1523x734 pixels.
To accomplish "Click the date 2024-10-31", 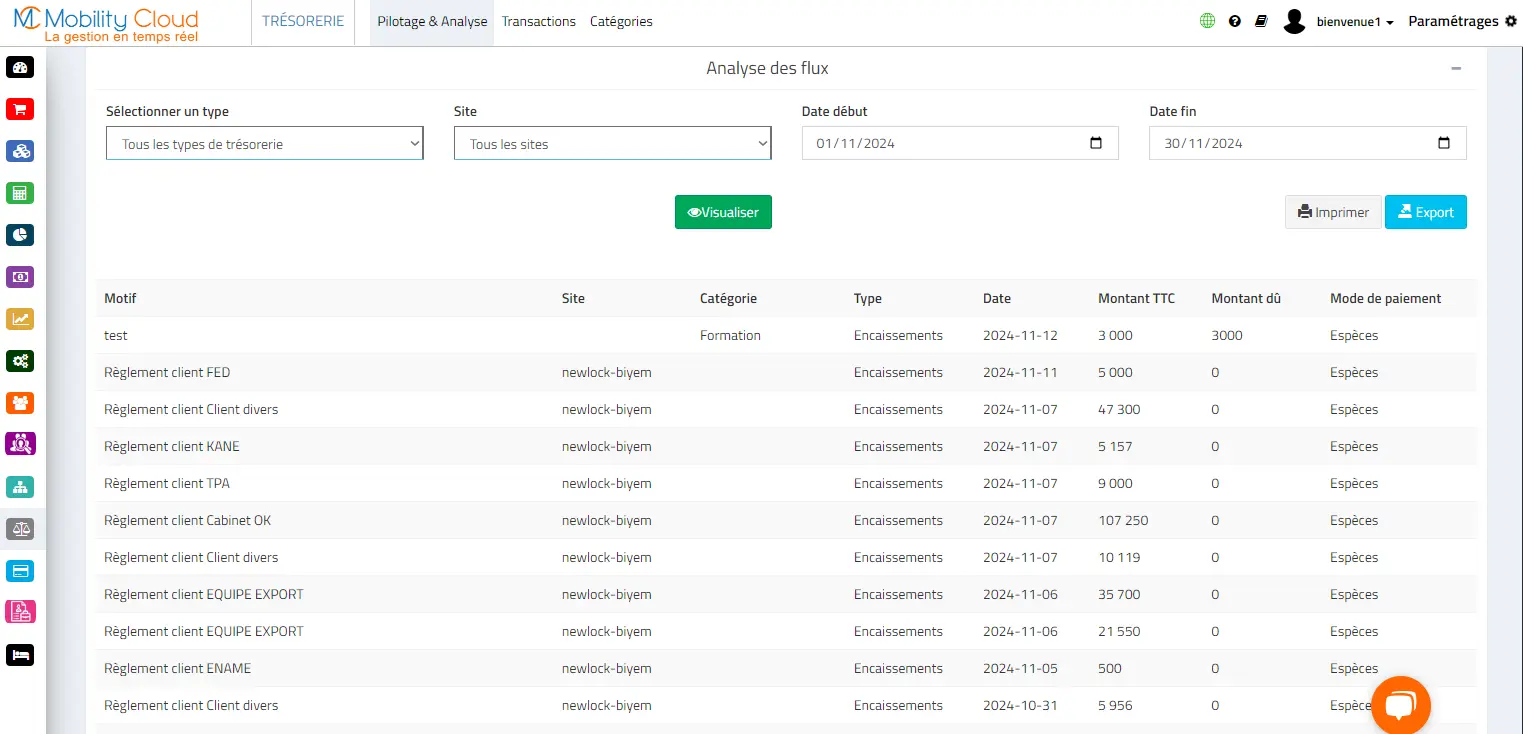I will point(1020,705).
